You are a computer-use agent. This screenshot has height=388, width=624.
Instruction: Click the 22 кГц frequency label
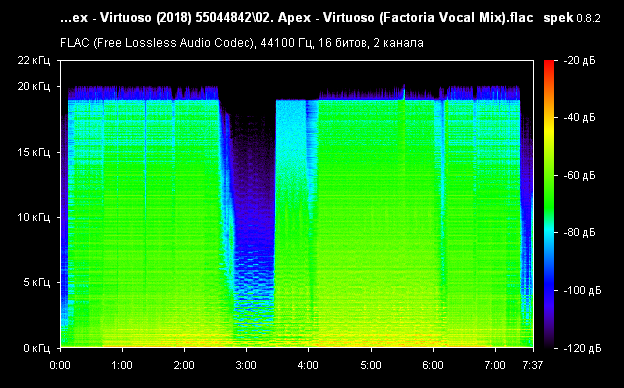point(34,60)
